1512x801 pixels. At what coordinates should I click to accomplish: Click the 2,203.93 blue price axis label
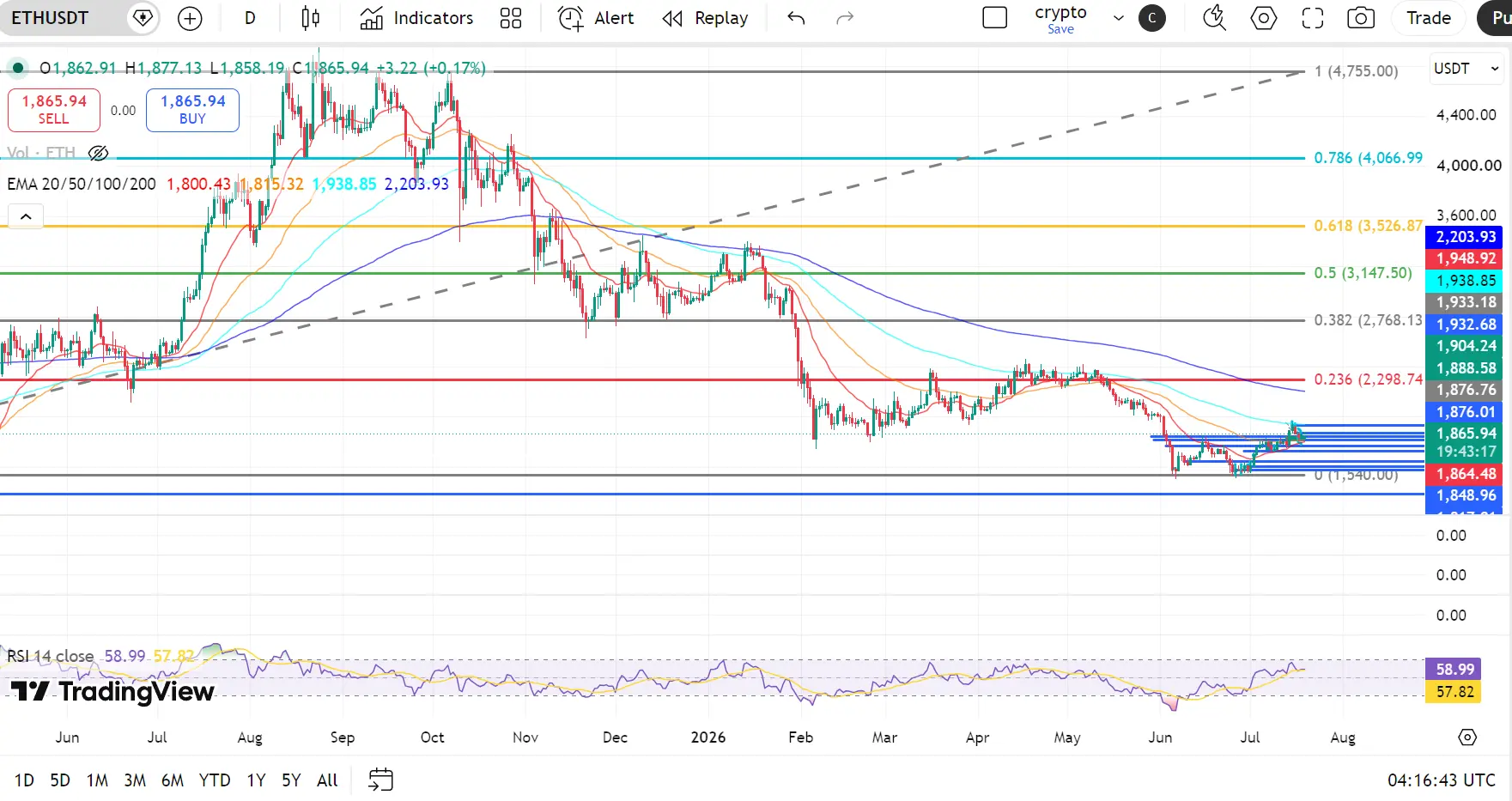(x=1464, y=237)
